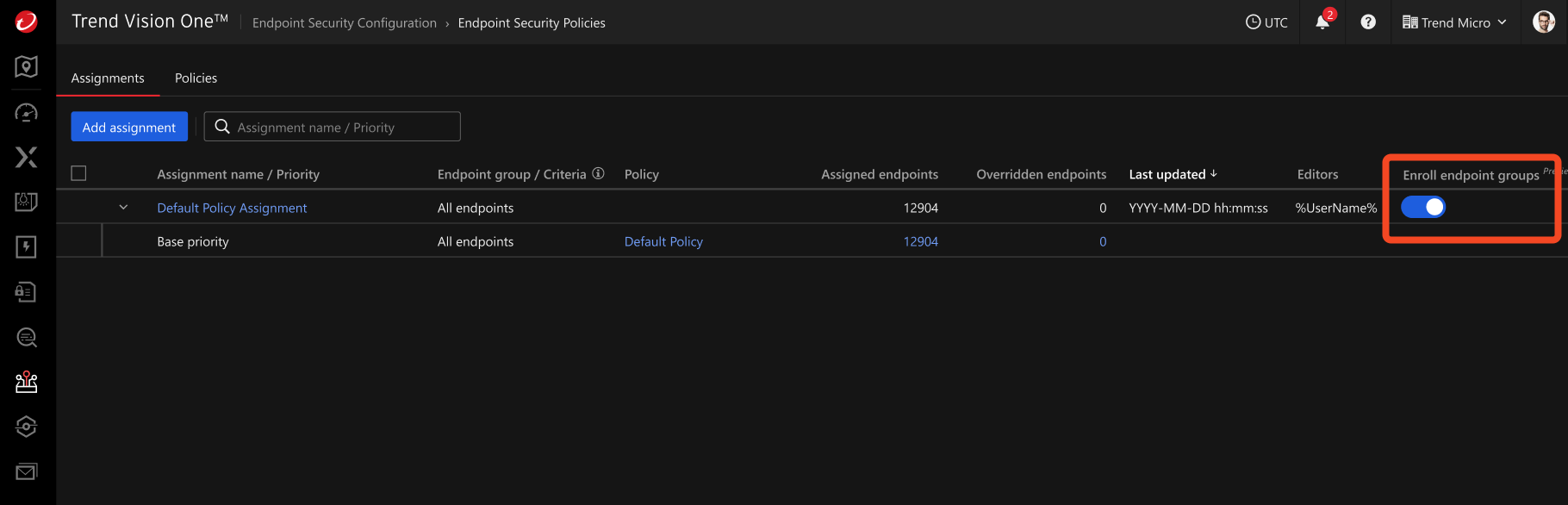Image resolution: width=1568 pixels, height=505 pixels.
Task: Open the XDR X-shaped sidebar icon
Action: [27, 157]
